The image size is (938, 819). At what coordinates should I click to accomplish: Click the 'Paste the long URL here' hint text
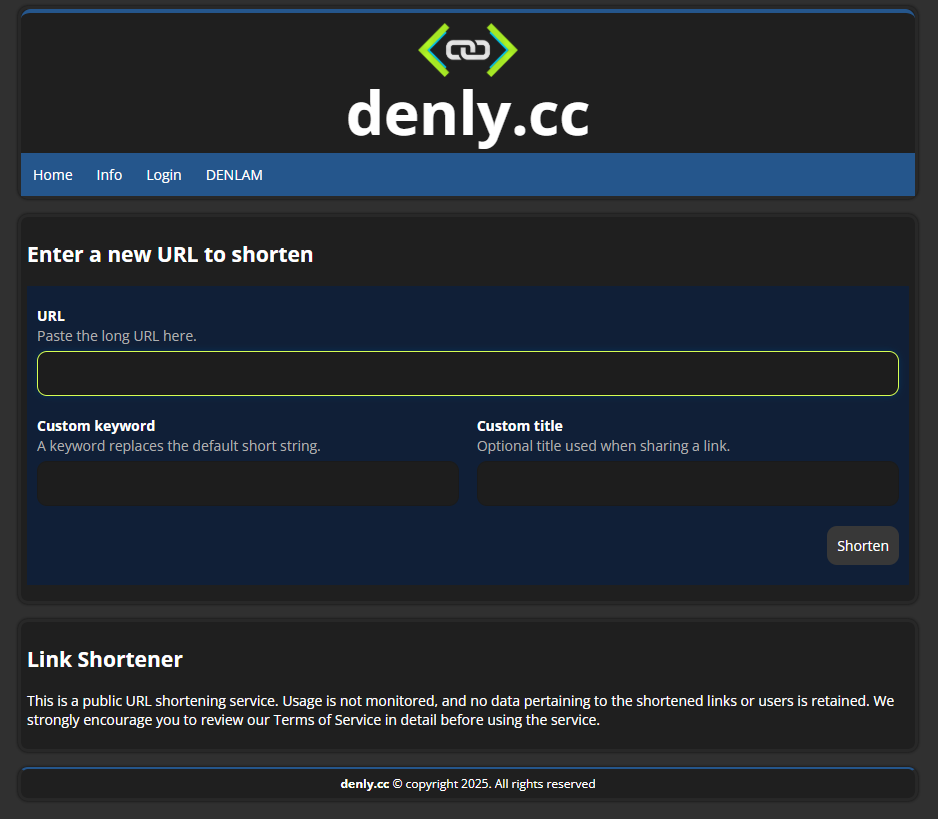pos(116,335)
